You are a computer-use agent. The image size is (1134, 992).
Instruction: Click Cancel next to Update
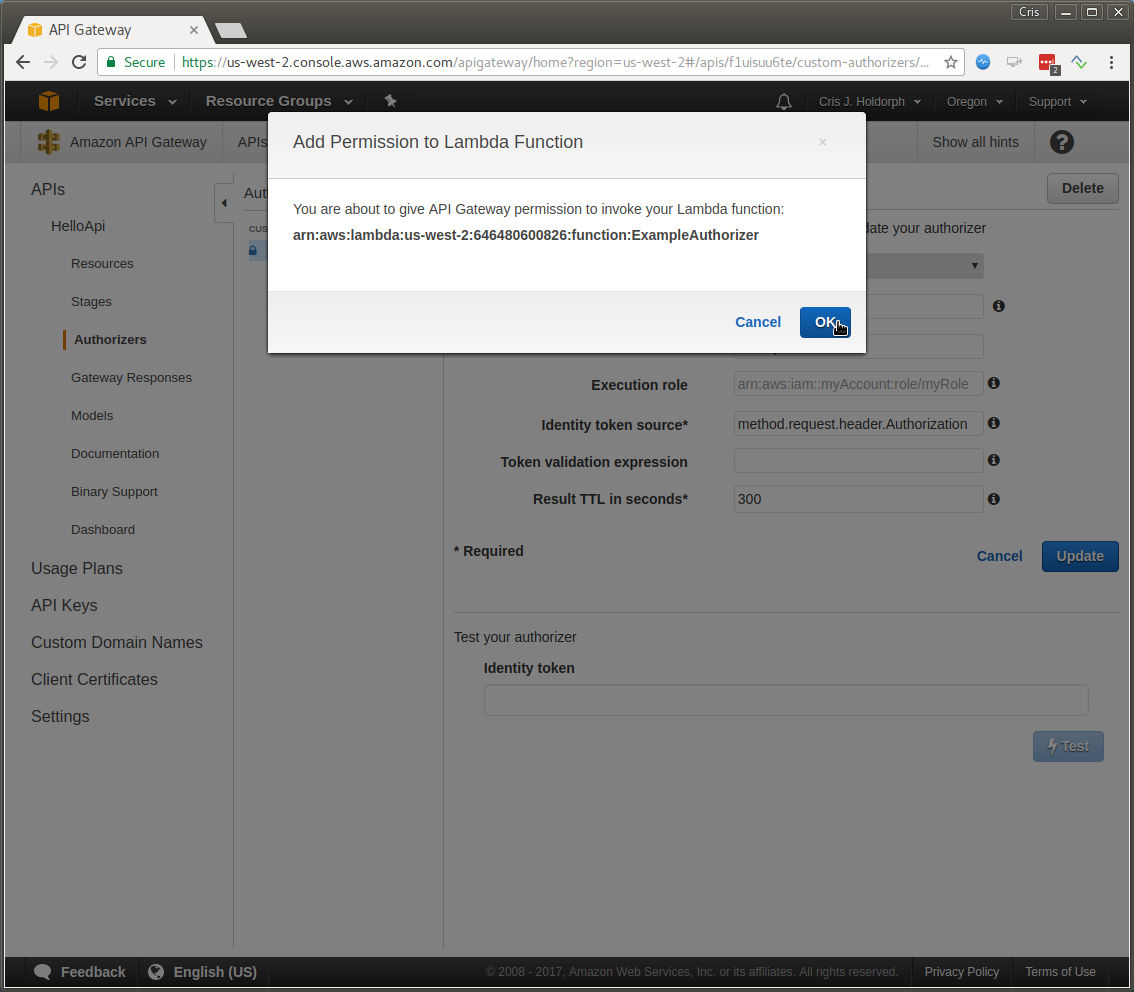[999, 556]
